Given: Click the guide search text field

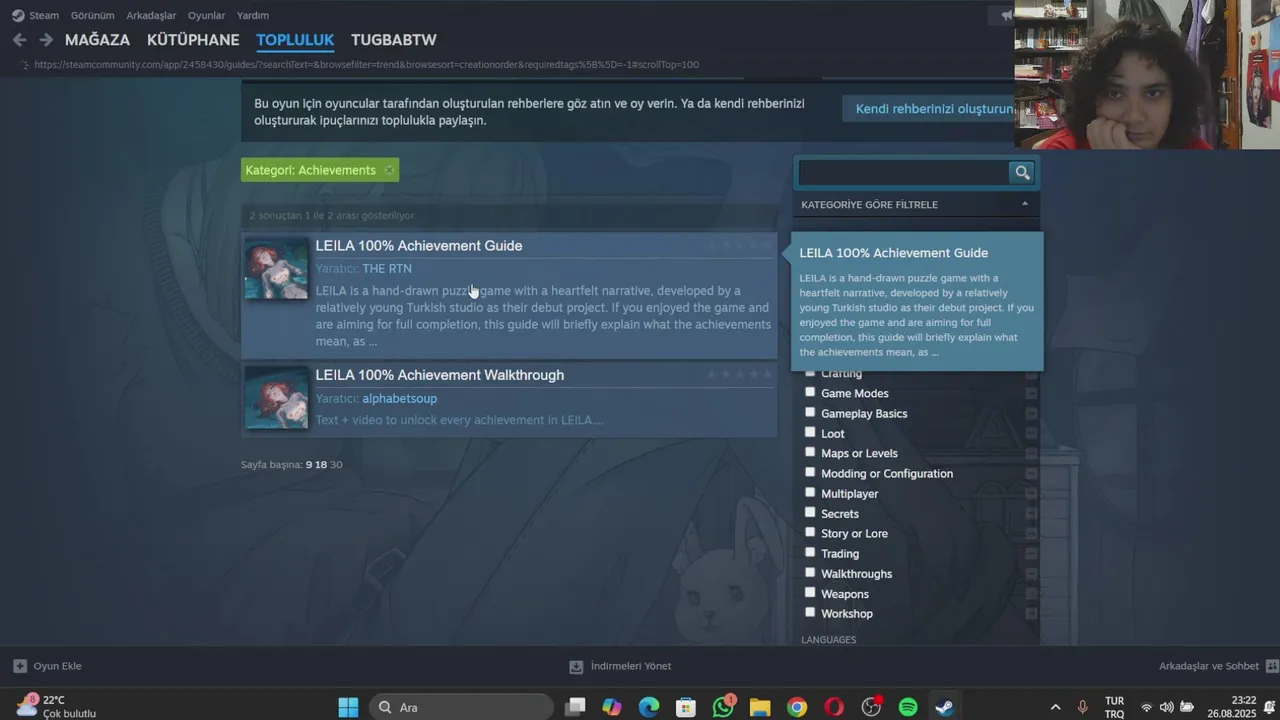Looking at the screenshot, I should click(903, 172).
